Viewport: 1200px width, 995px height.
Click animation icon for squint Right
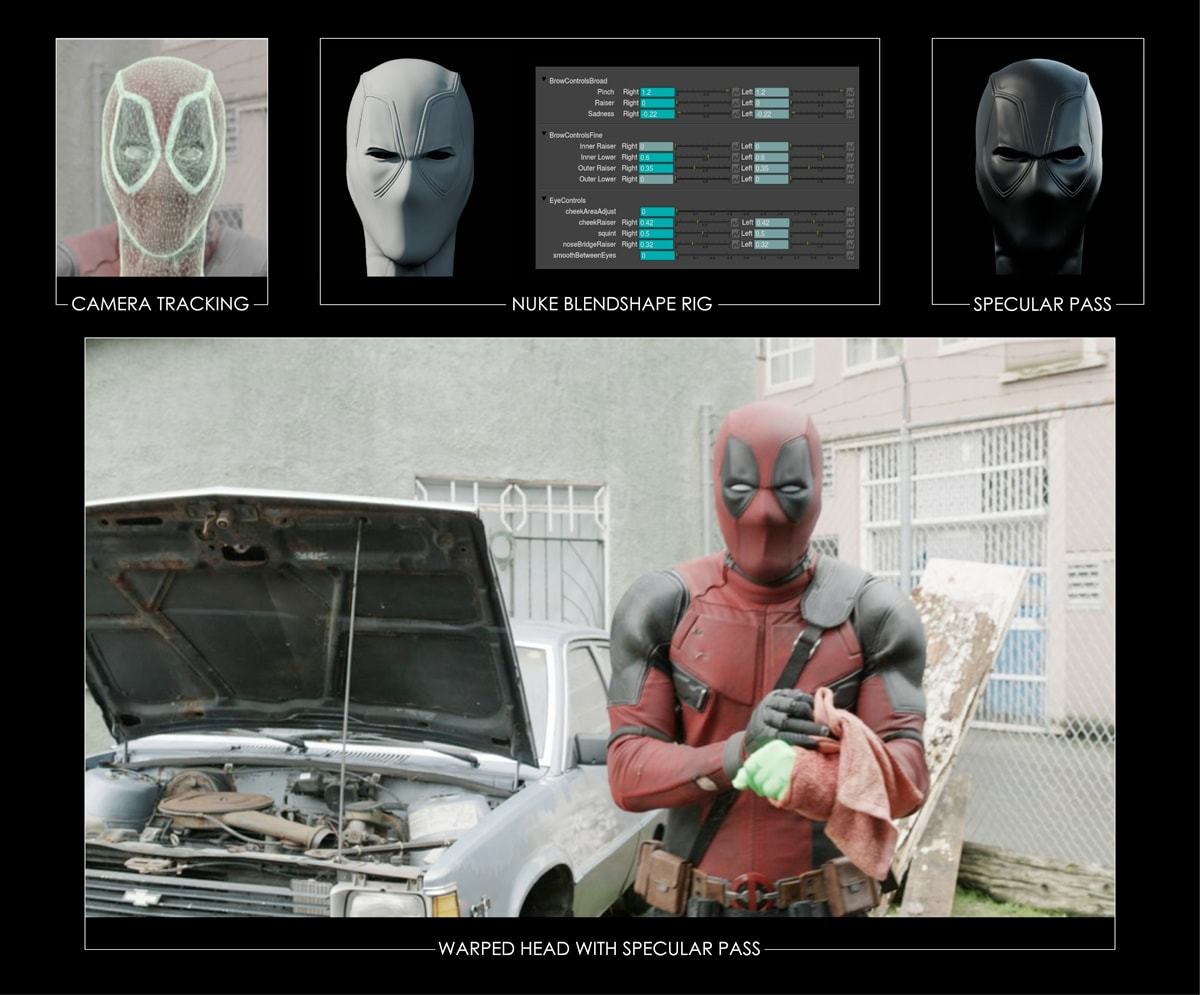(735, 233)
